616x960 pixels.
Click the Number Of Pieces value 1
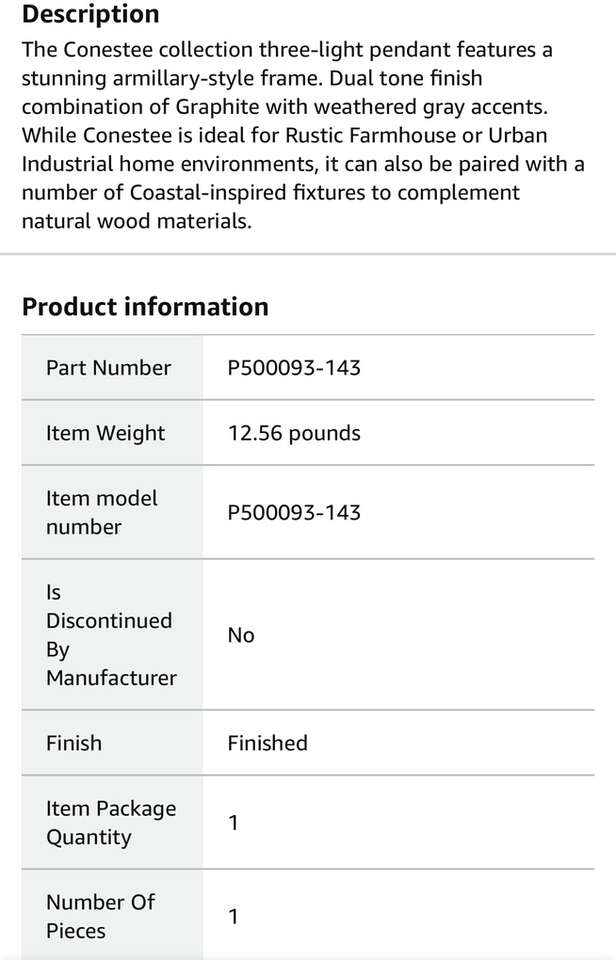pos(233,917)
